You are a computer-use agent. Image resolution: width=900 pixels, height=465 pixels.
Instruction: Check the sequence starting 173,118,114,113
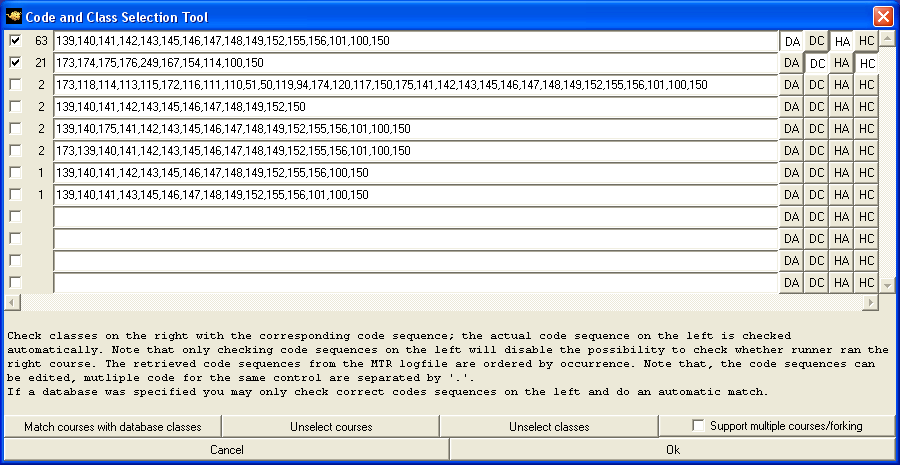[14, 85]
